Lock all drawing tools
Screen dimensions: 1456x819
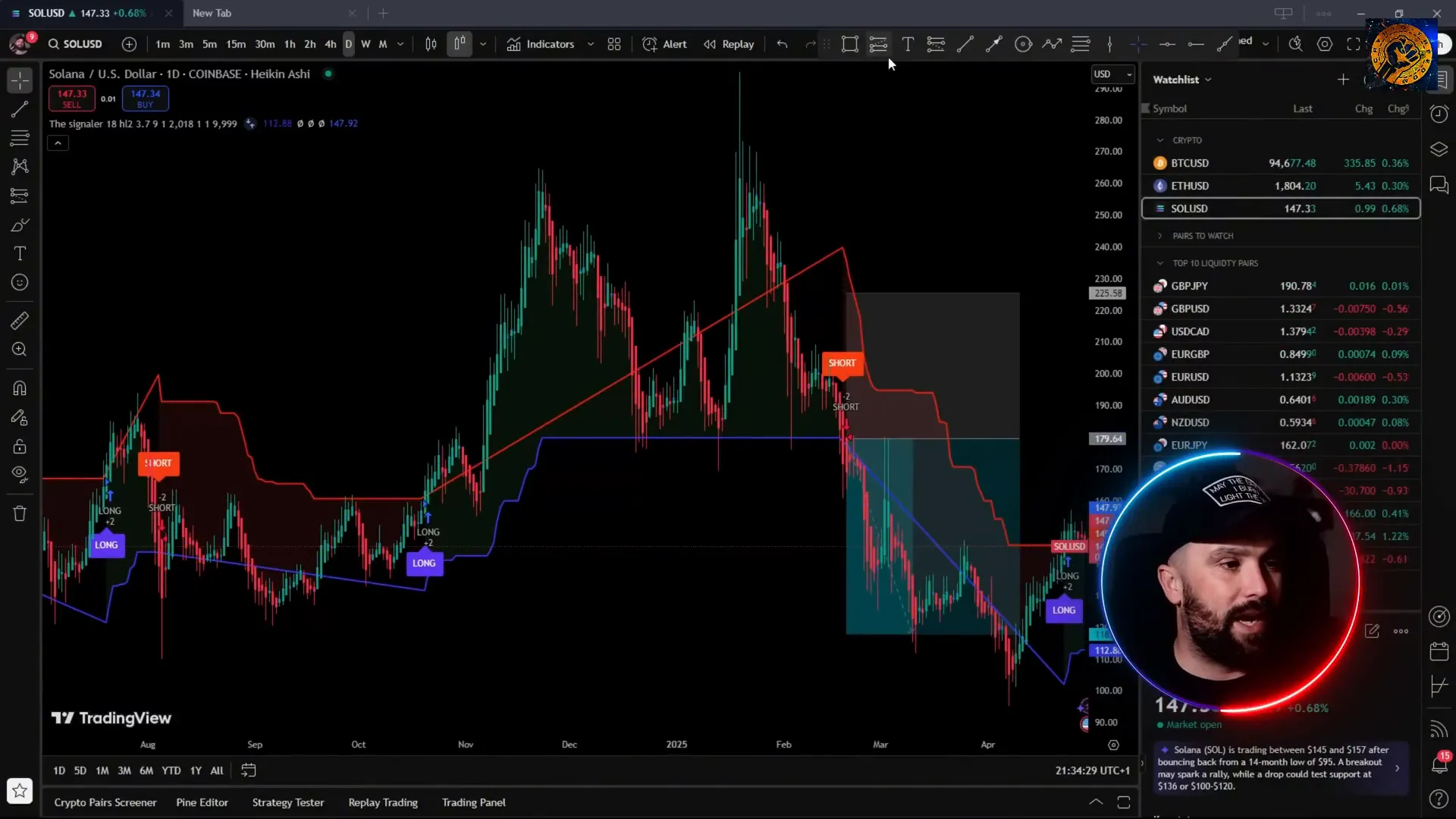20,446
